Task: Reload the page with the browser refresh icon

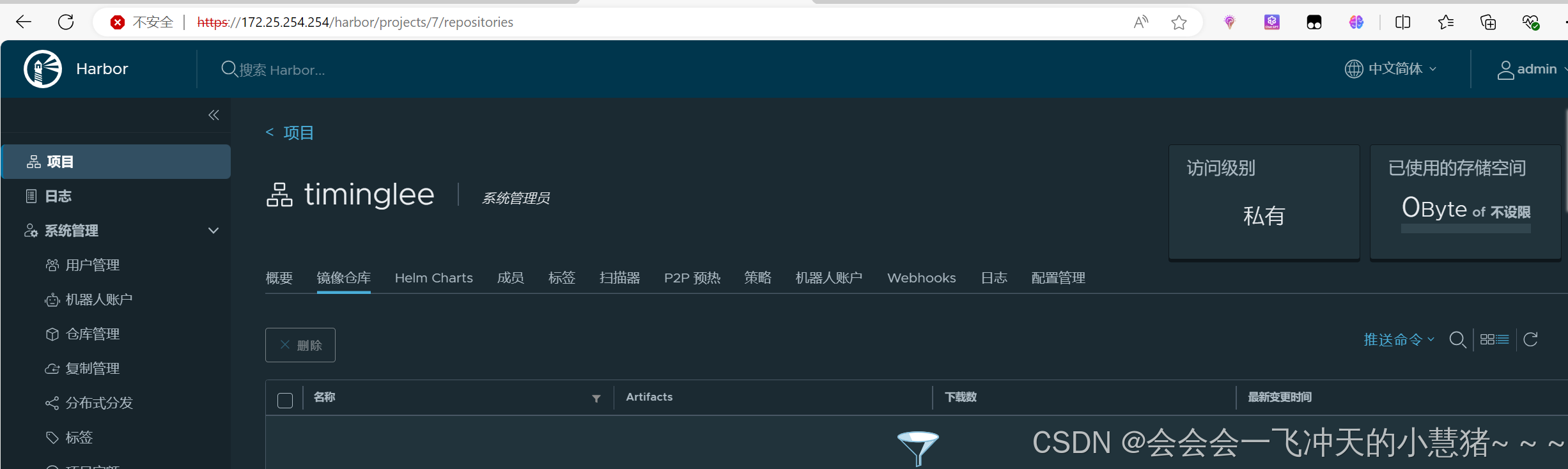Action: click(x=66, y=22)
